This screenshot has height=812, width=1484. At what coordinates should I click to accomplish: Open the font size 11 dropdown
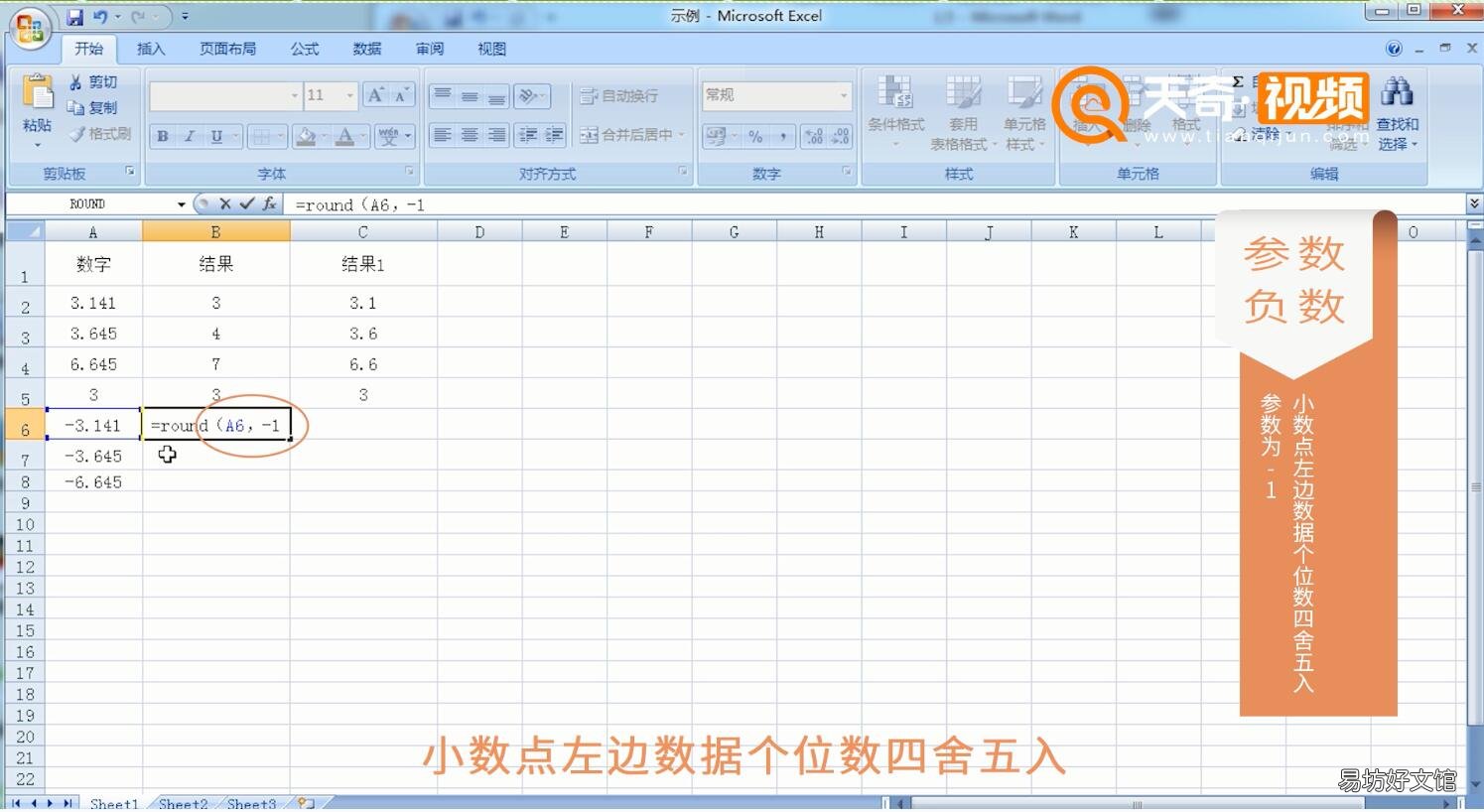[350, 95]
